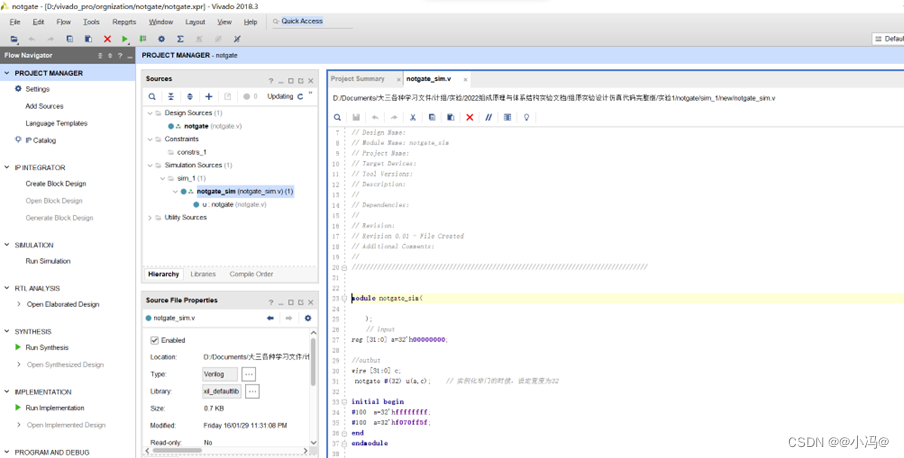Search in the Sources panel
Viewport: 904px width, 458px height.
click(x=152, y=96)
